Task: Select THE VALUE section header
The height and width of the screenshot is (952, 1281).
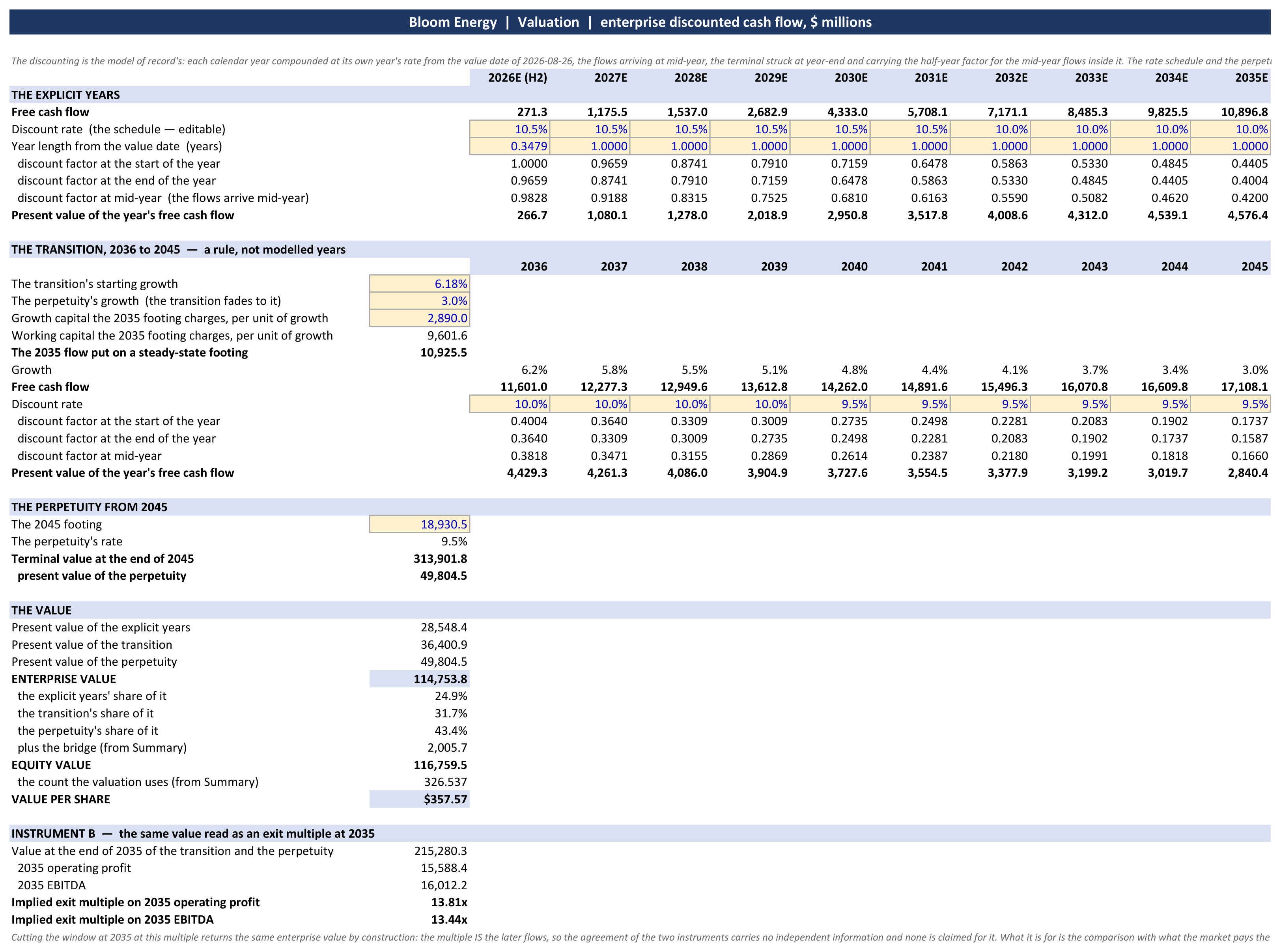Action: pos(640,610)
